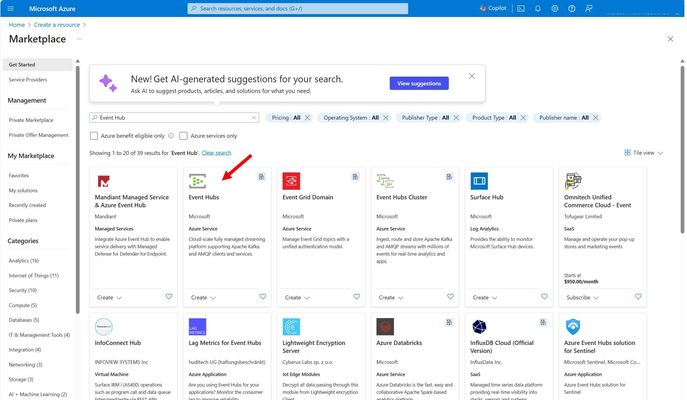Click the Event Hub marketplace search field
This screenshot has height=400, width=687.
coord(174,118)
